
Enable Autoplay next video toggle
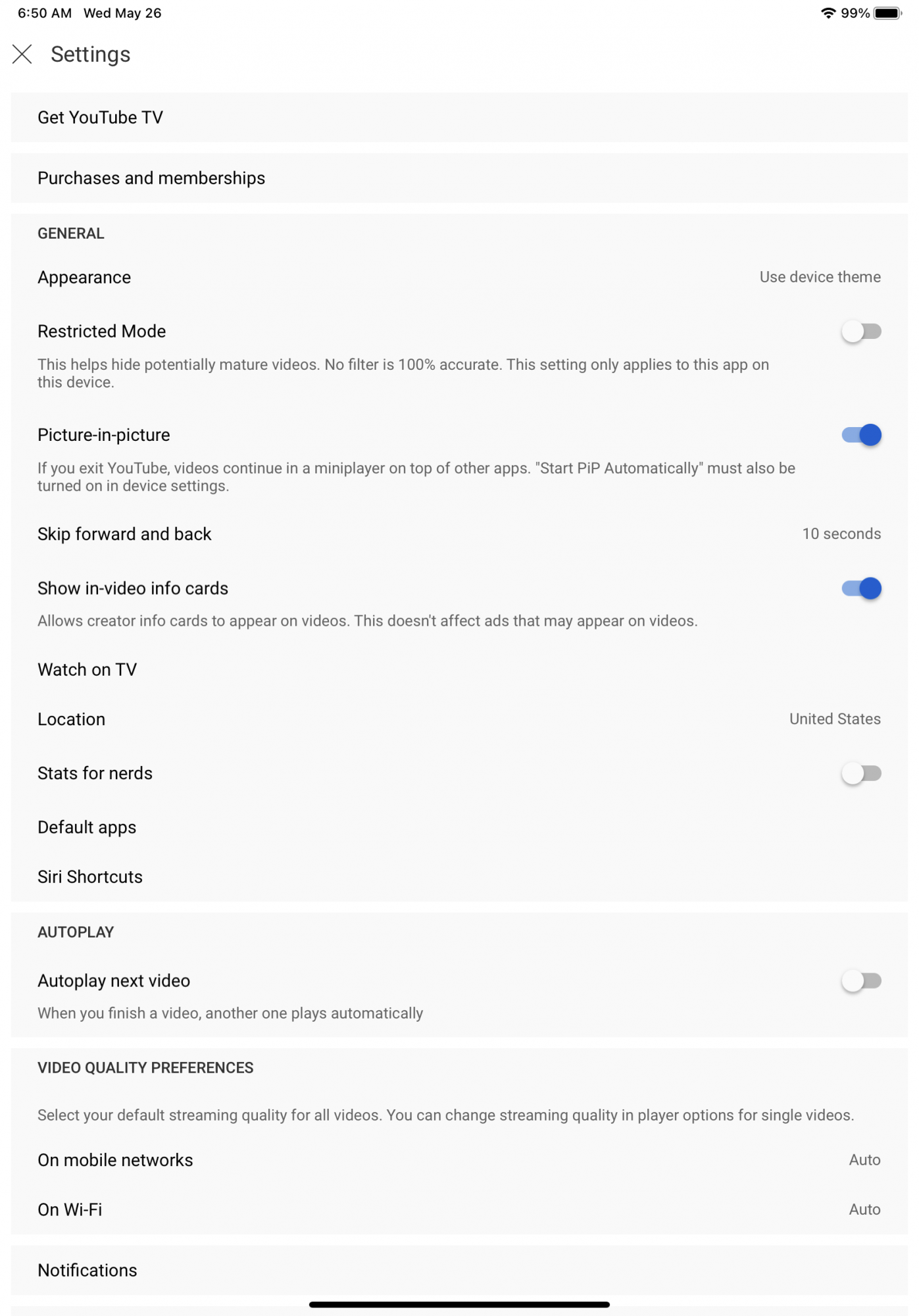pyautogui.click(x=860, y=981)
